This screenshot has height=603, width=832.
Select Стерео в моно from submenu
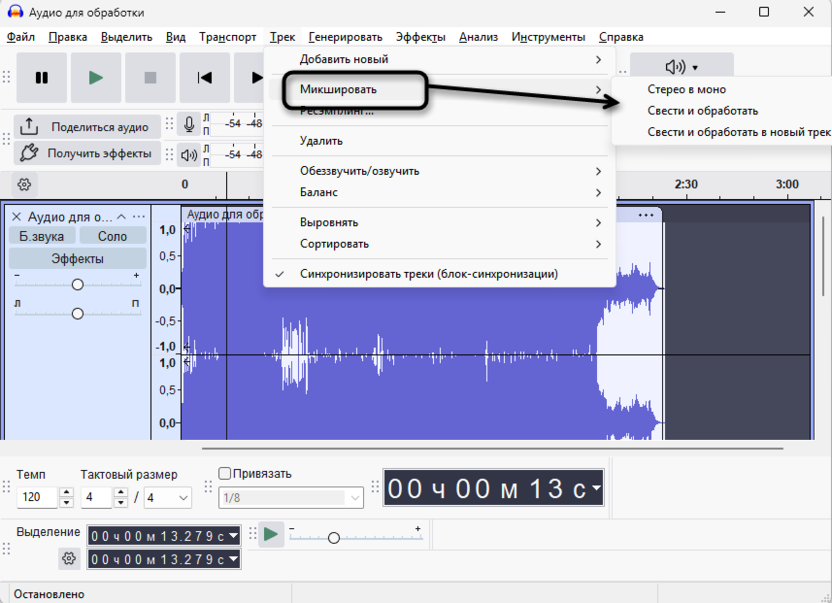tap(686, 89)
